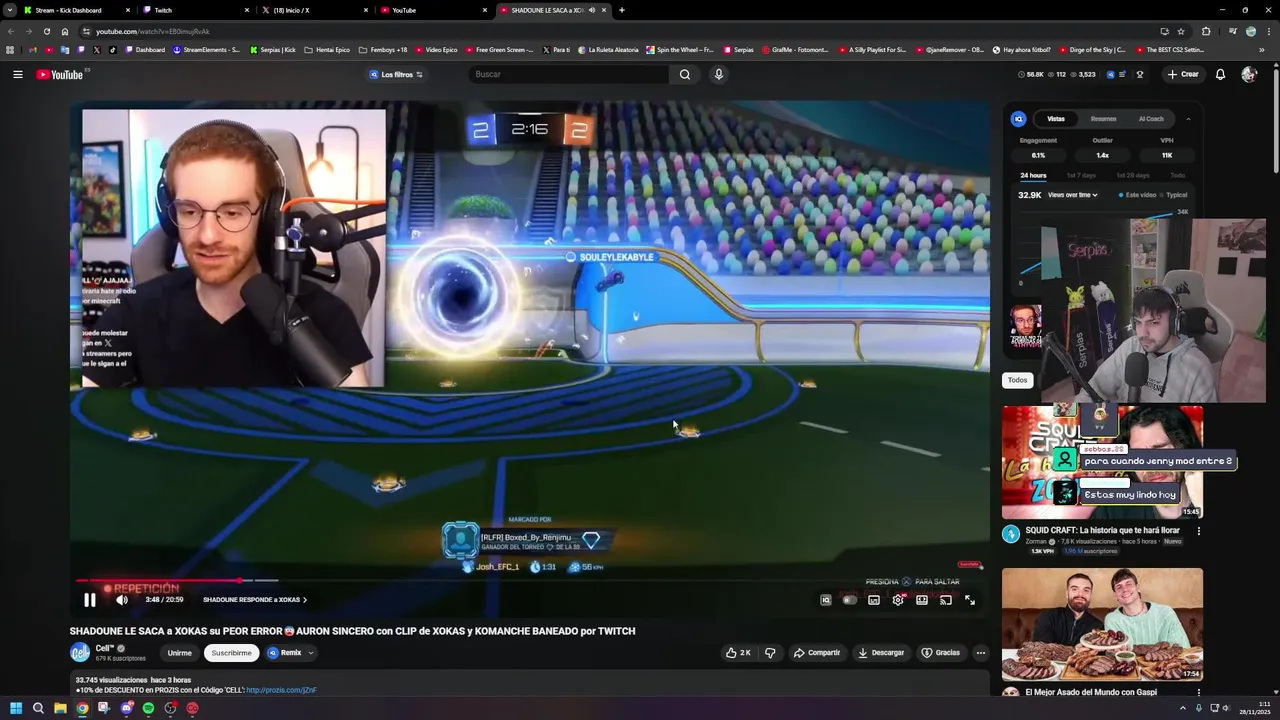
Task: Cast video with Chromecast icon
Action: tap(946, 600)
